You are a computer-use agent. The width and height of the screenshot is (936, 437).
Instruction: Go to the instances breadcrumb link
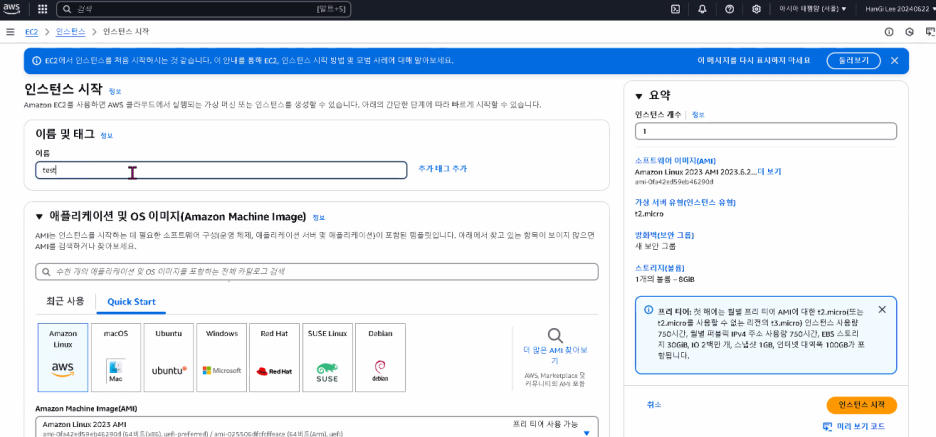70,32
